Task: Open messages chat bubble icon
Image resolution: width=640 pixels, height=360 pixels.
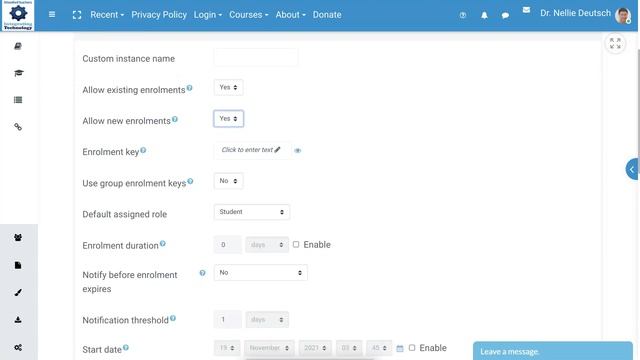Action: coord(505,16)
